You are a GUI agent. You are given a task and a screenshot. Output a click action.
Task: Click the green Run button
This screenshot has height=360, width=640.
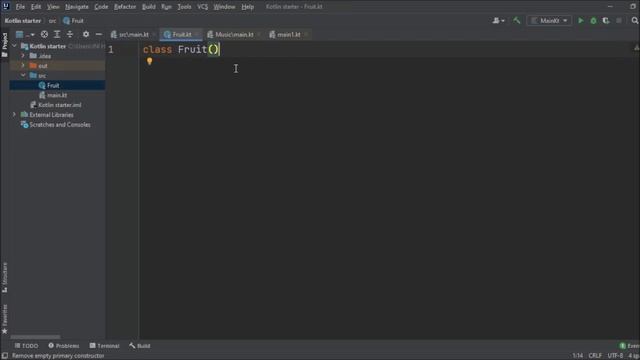[580, 20]
